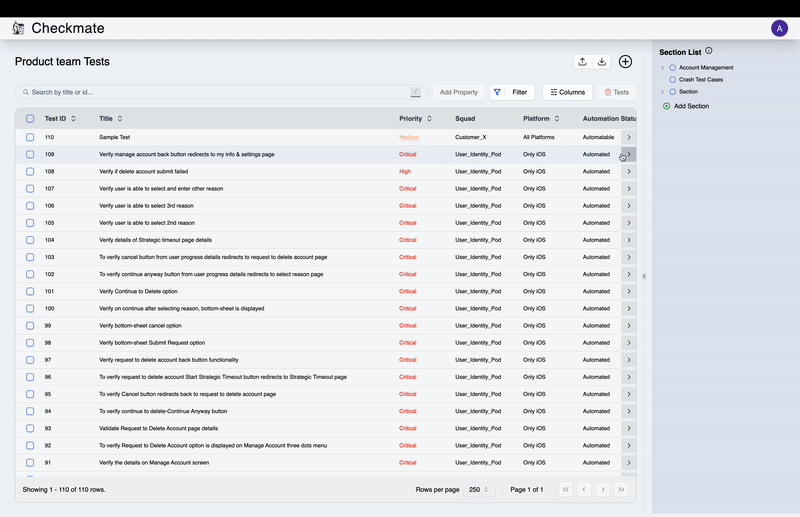Open the user avatar profile icon

[779, 28]
